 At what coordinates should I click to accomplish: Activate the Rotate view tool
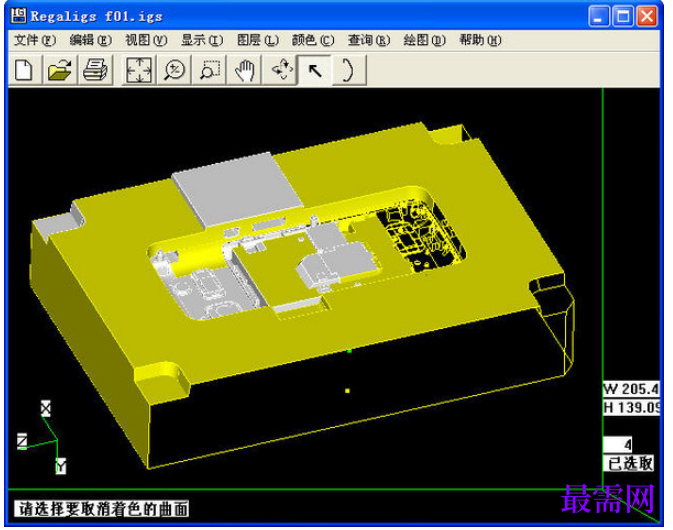pyautogui.click(x=280, y=70)
